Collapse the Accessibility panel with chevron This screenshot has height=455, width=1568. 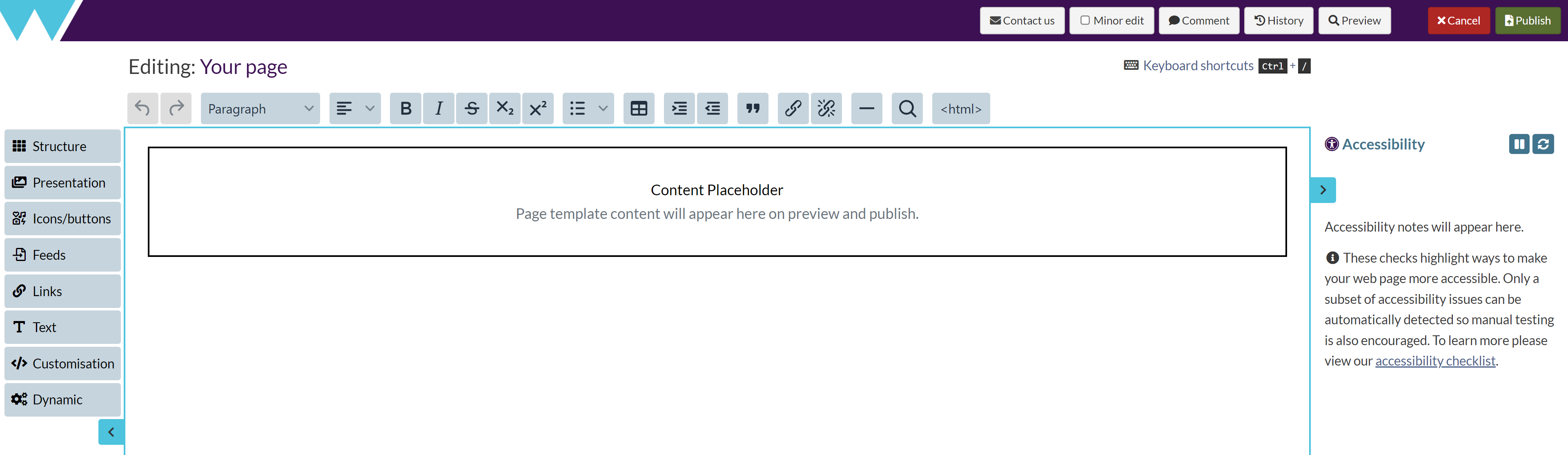[x=1323, y=190]
